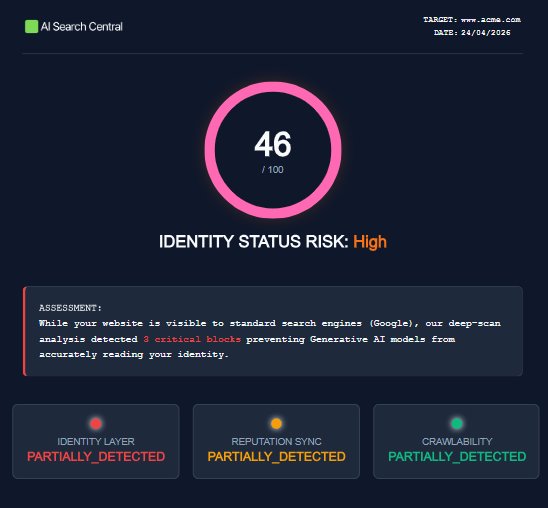Click the score value 46
This screenshot has height=508, width=548.
click(273, 144)
